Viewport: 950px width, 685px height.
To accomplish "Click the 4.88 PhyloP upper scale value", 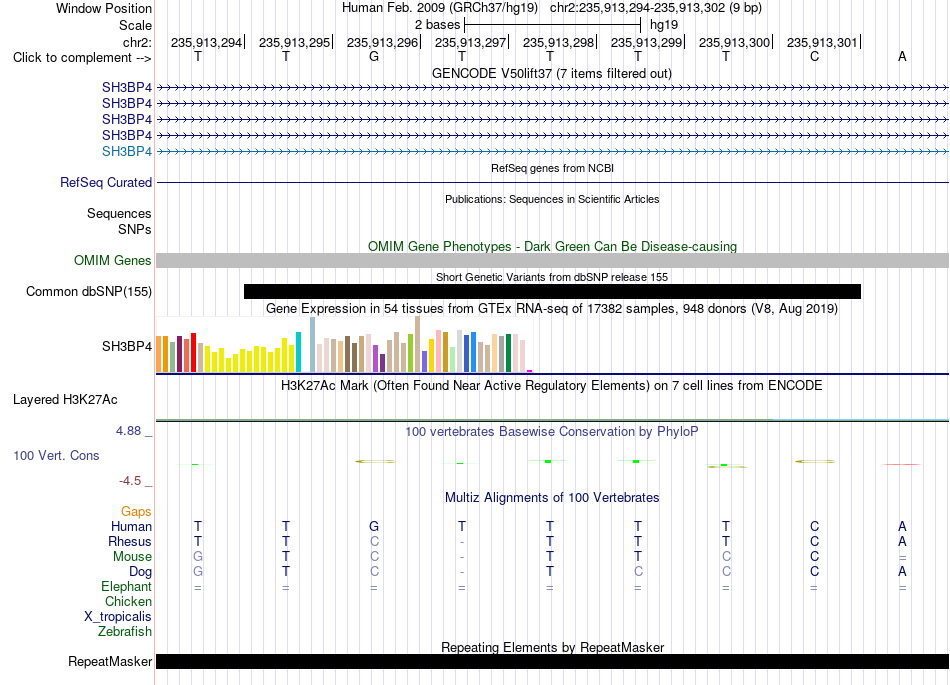I will tap(128, 431).
